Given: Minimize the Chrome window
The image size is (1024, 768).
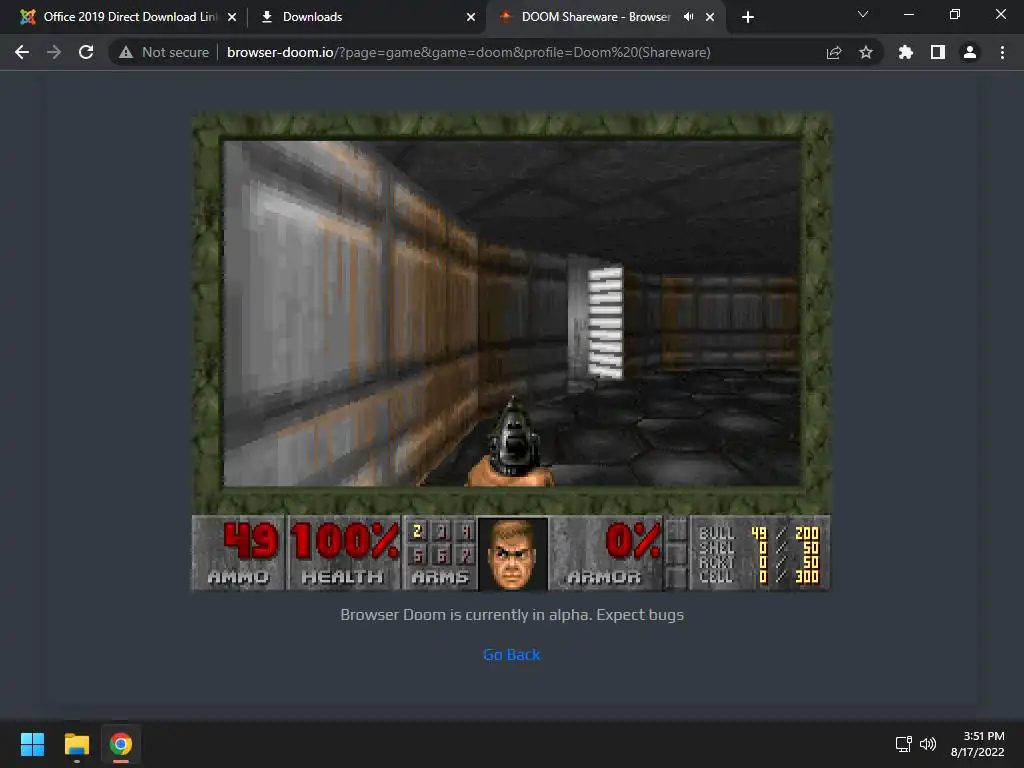Looking at the screenshot, I should [x=908, y=14].
